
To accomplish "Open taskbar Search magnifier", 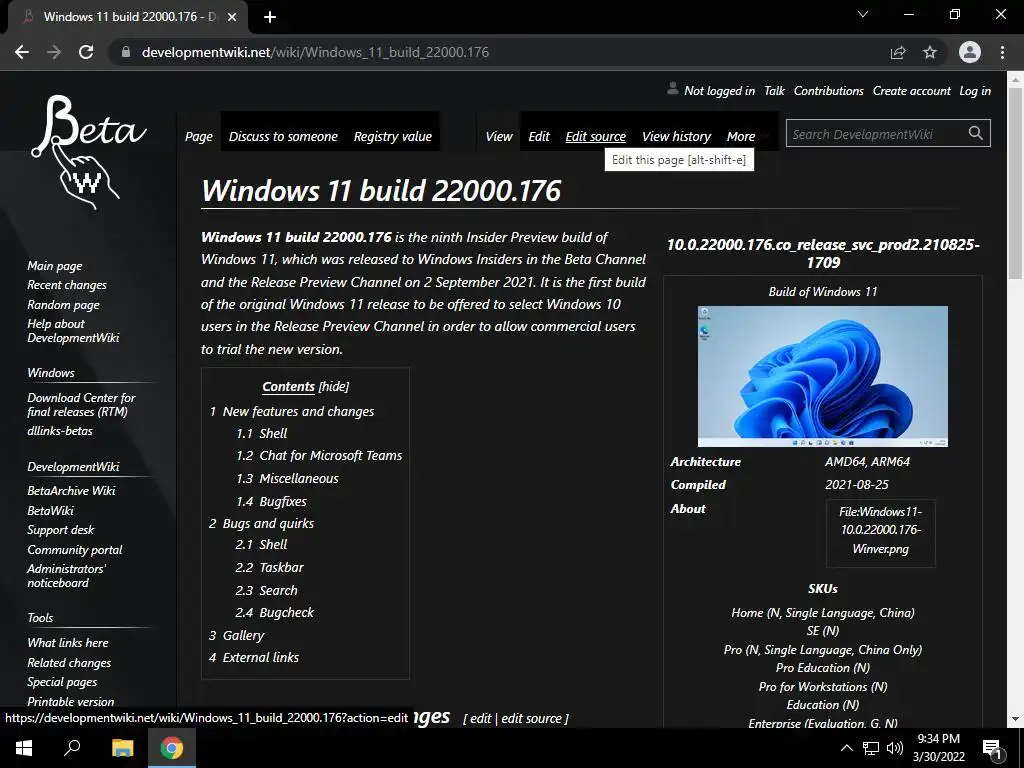I will click(72, 748).
